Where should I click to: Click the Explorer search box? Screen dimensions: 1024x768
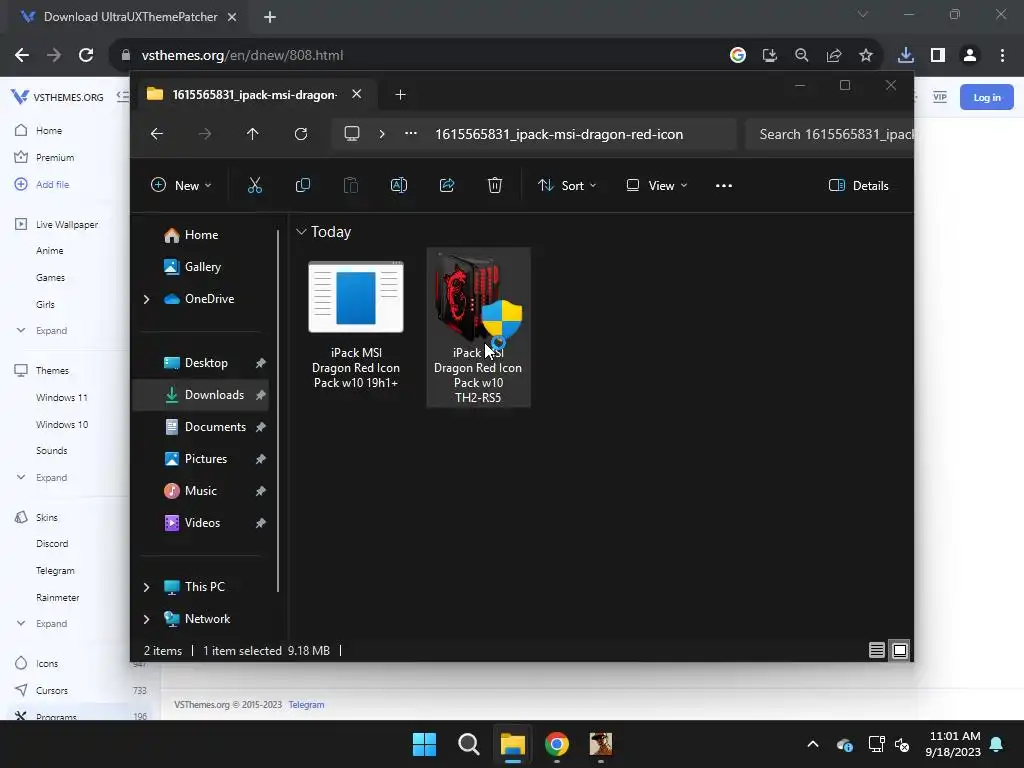(829, 134)
